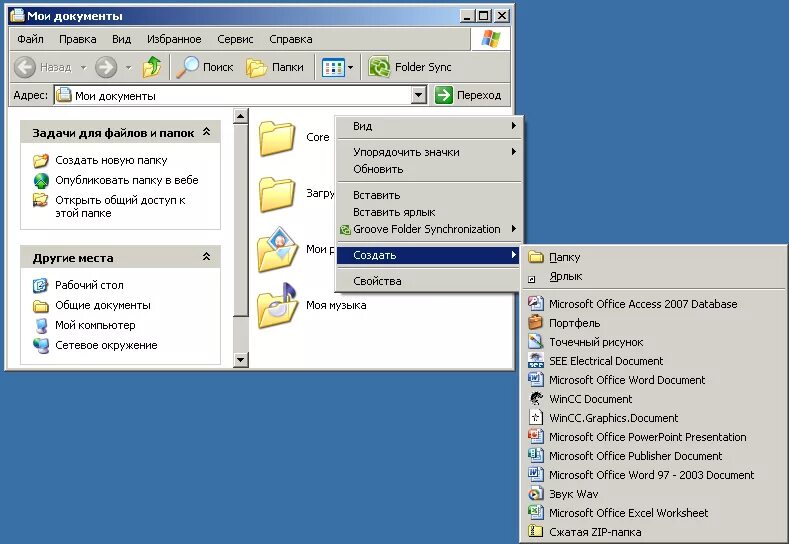Click the scrollbar up arrow in task pane
789x544 pixels.
click(241, 116)
